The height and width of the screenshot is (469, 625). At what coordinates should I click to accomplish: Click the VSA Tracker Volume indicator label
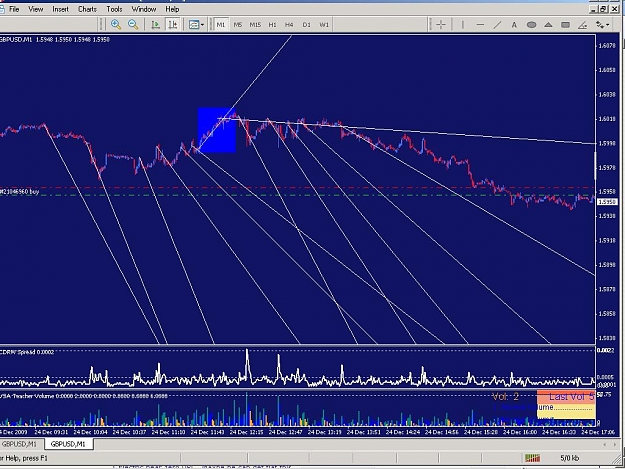pos(84,396)
